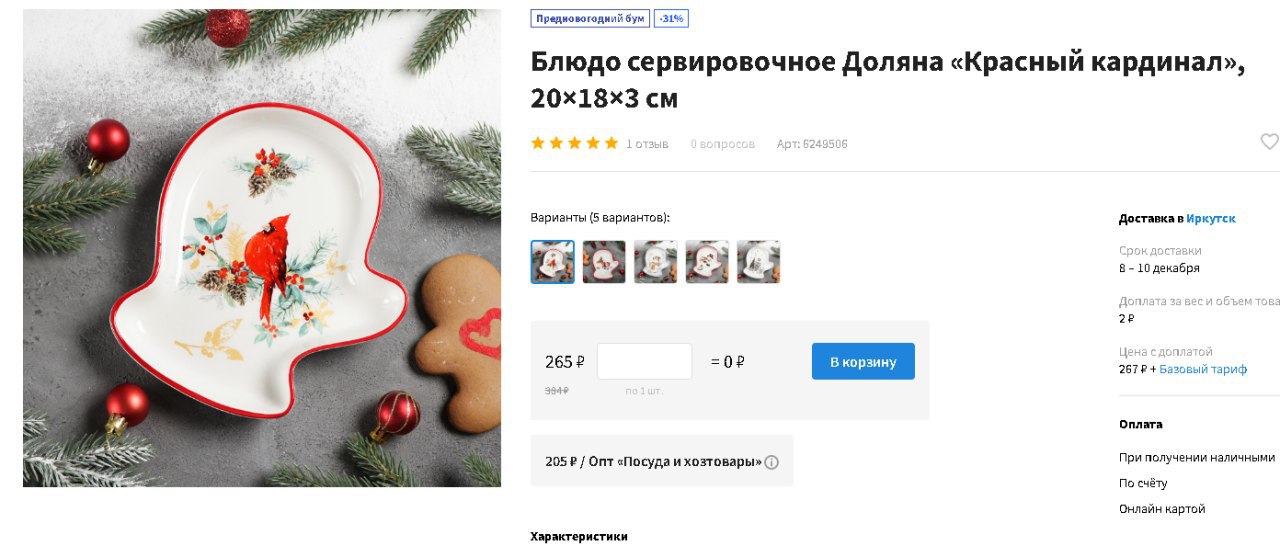The image size is (1280, 546).
Task: Click the «Характеристики» section heading
Action: pos(579,537)
